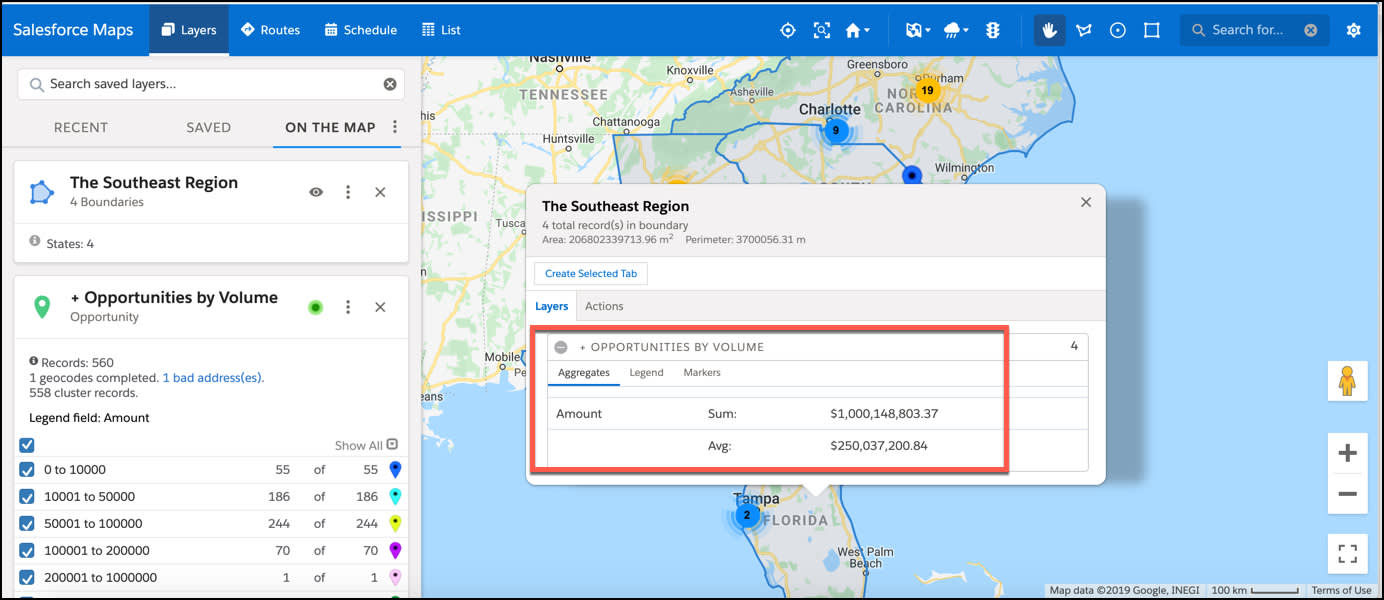Click the purple marker for 100001 to 200000
Viewport: 1384px width, 600px height.
[395, 550]
